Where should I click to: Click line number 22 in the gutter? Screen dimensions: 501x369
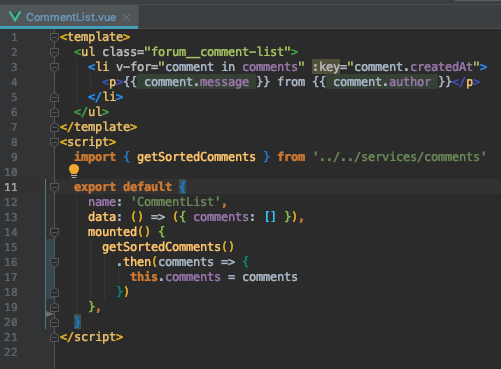11,352
